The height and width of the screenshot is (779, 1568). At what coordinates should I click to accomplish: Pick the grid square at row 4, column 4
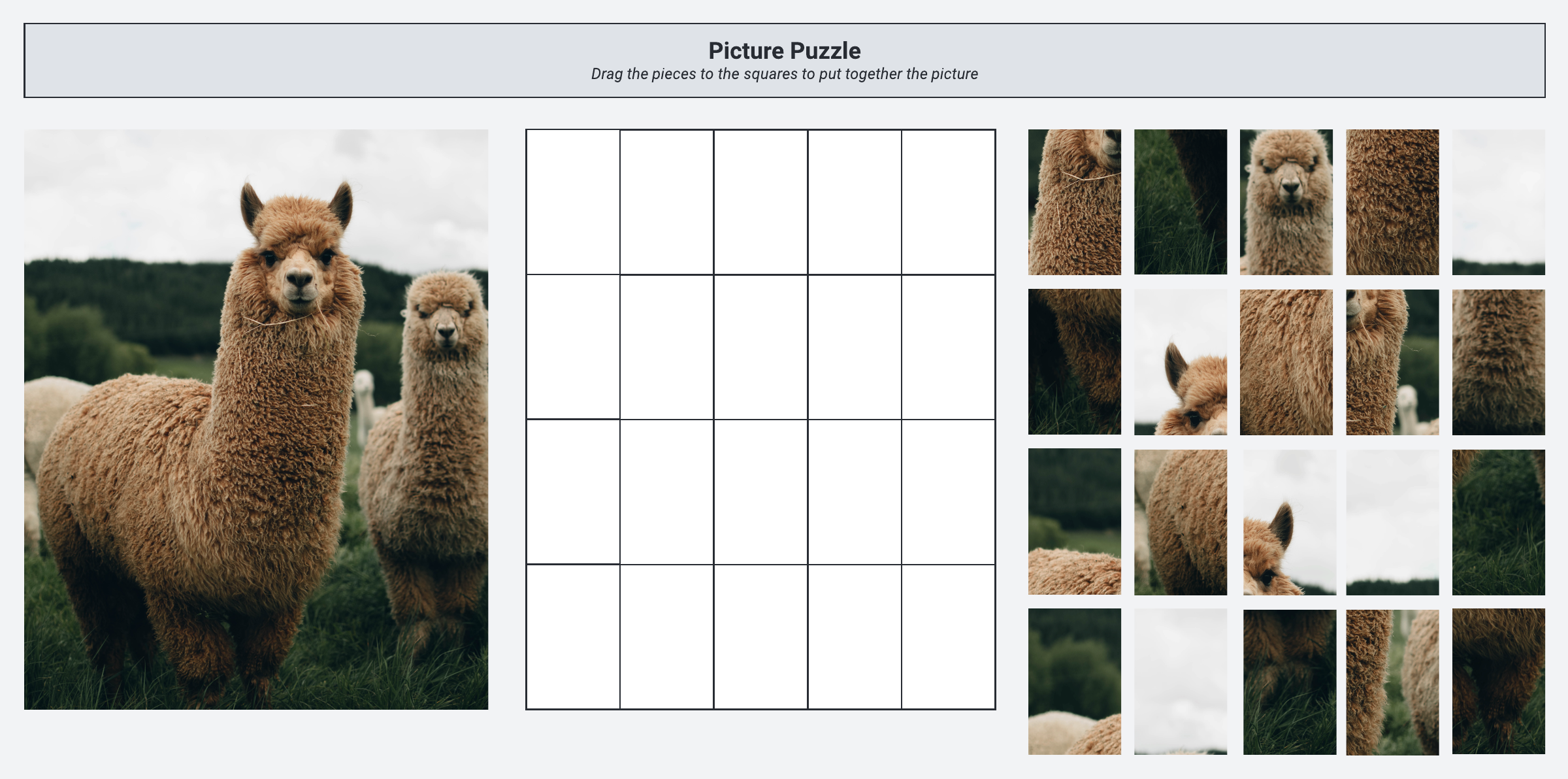(x=855, y=637)
